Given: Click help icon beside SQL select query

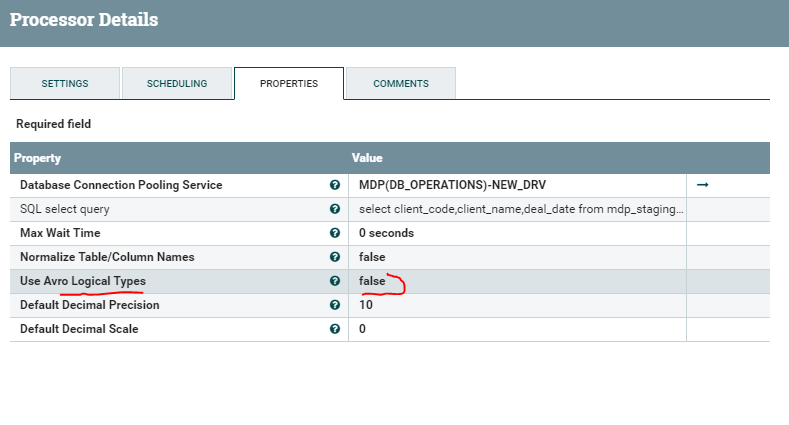Looking at the screenshot, I should point(335,209).
